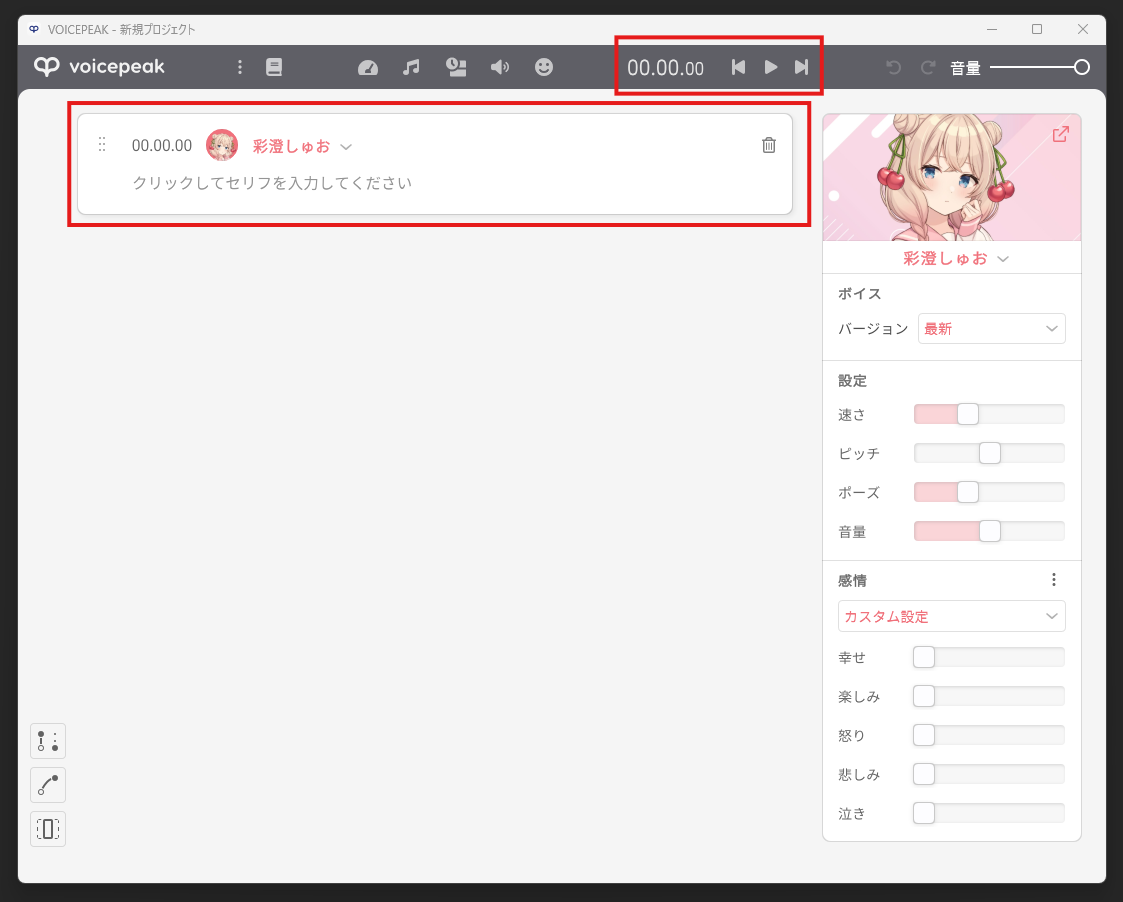Viewport: 1123px width, 902px height.
Task: Maximize the VOICEPEAK window
Action: click(1037, 29)
